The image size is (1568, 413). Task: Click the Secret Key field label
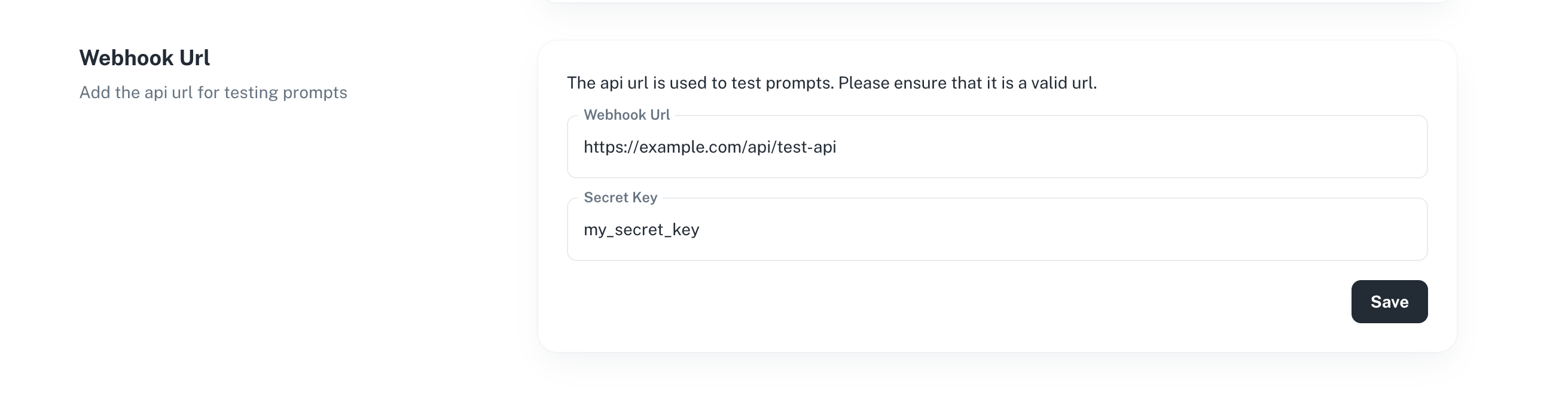click(620, 197)
